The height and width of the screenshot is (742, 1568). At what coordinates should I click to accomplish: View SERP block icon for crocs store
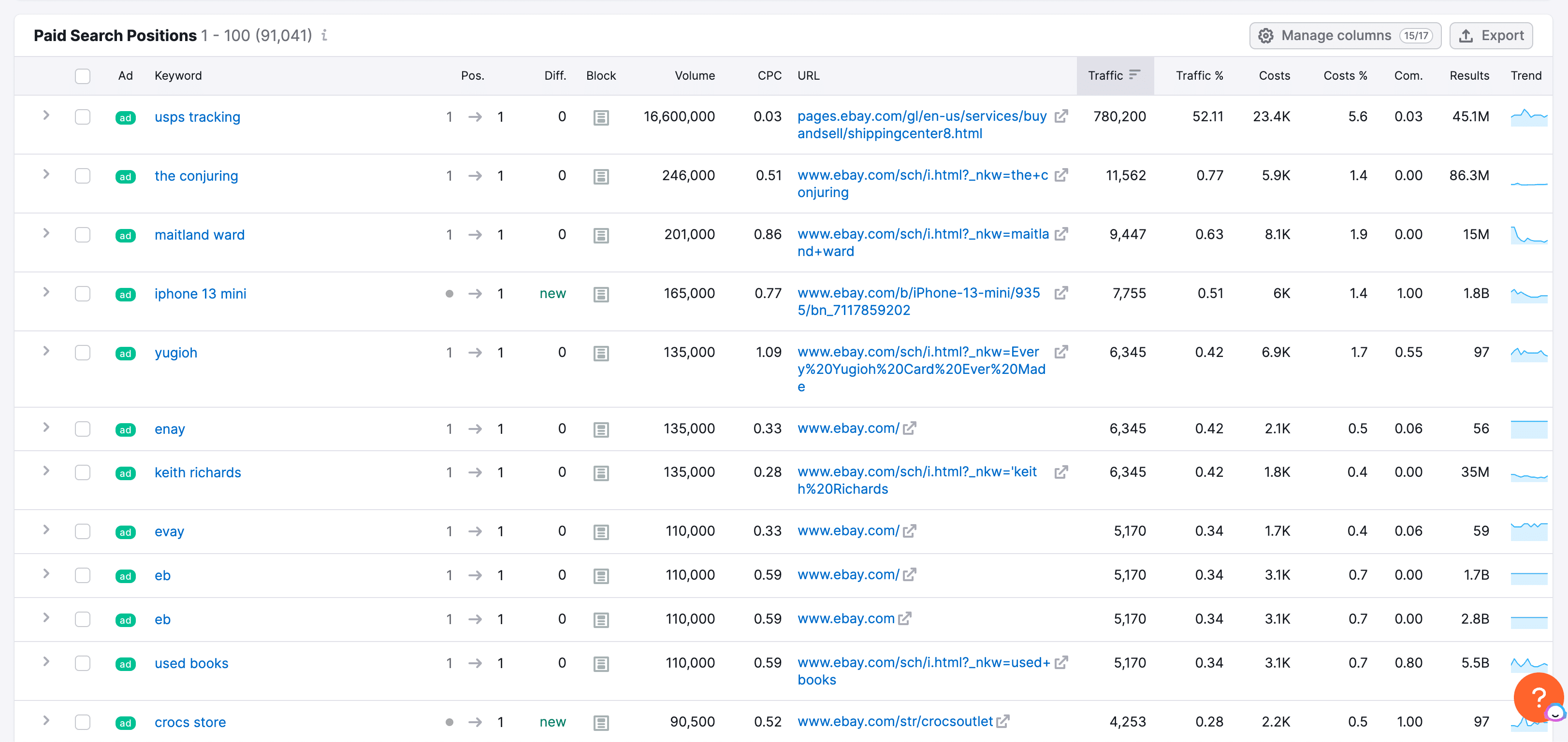[601, 723]
